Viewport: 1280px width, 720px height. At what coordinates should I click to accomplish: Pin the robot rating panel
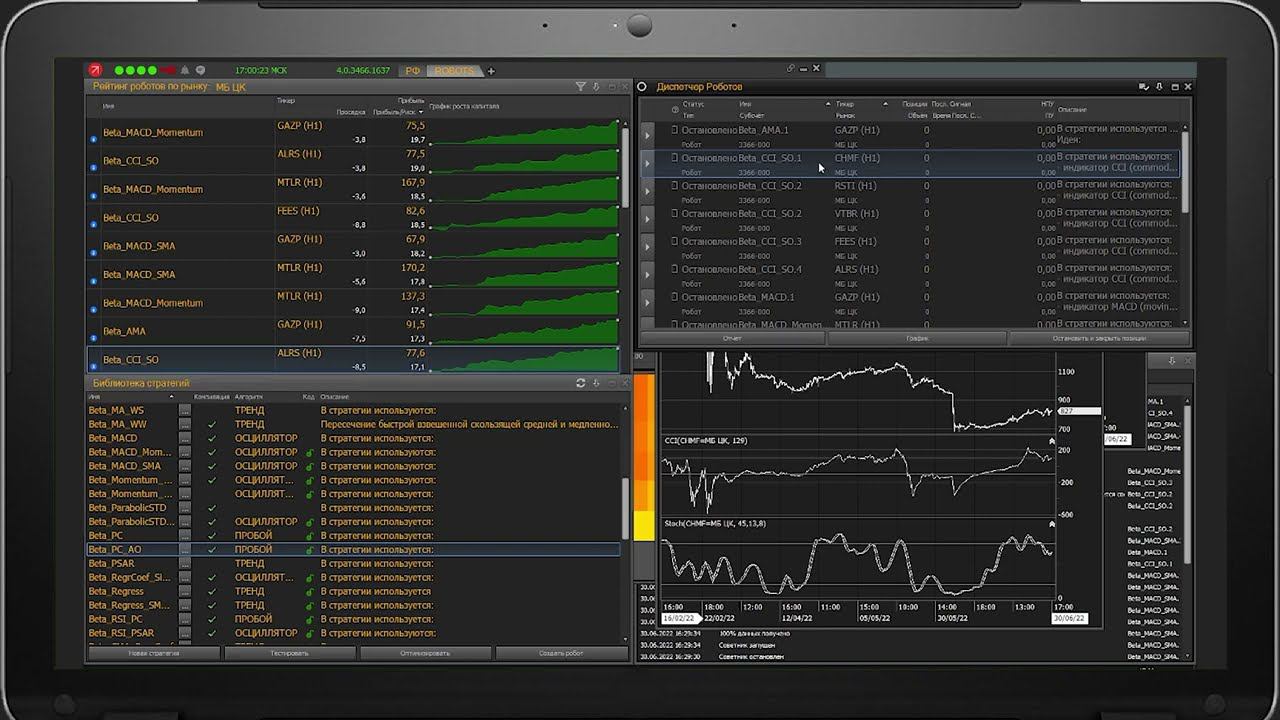coord(596,87)
